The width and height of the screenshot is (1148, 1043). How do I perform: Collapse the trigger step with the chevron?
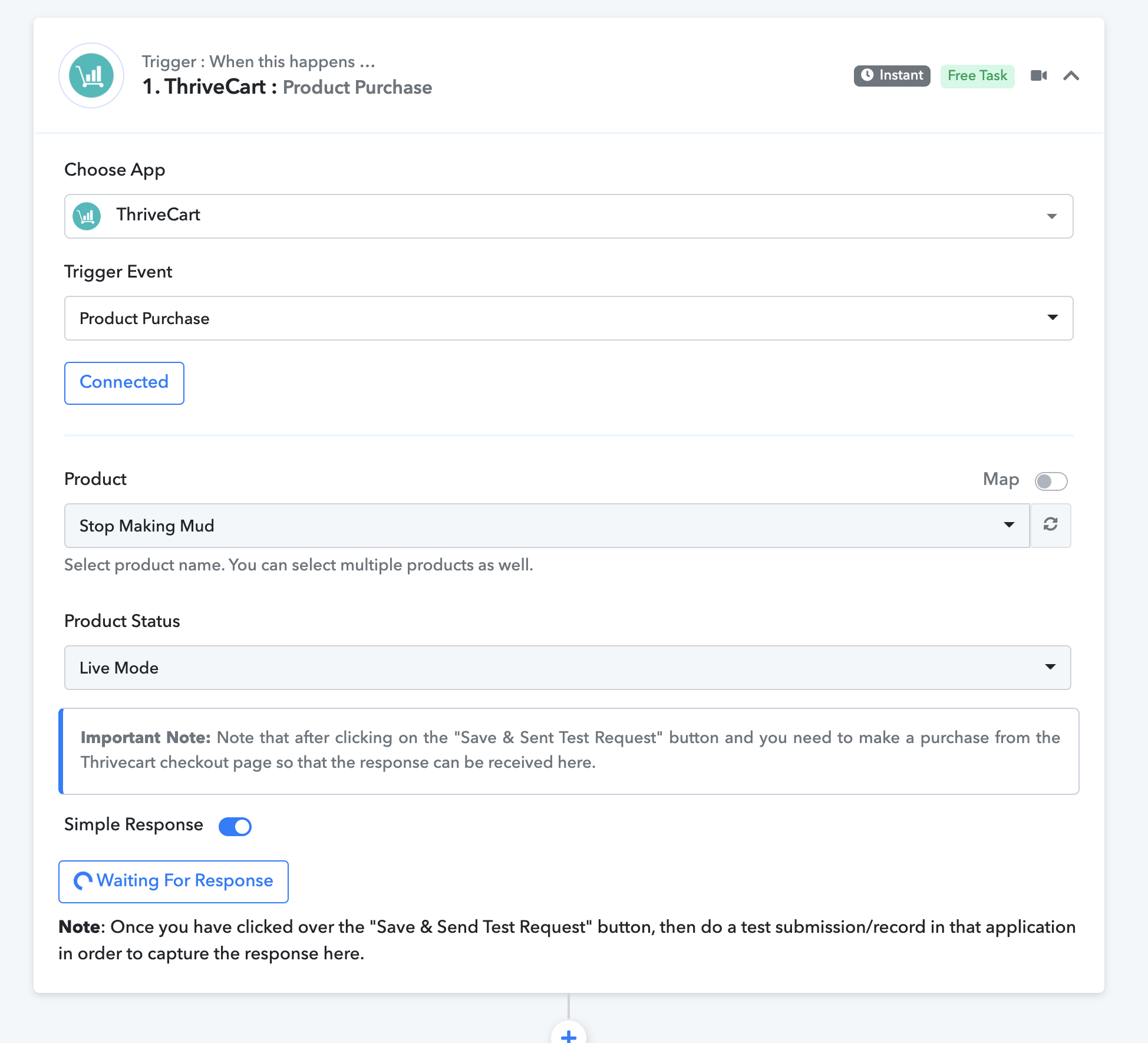click(1071, 75)
